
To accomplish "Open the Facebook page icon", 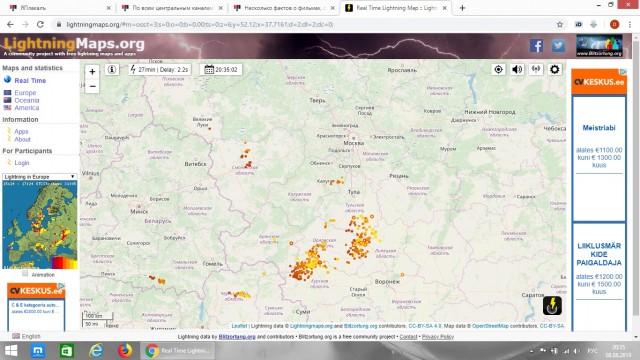I will pos(537,45).
